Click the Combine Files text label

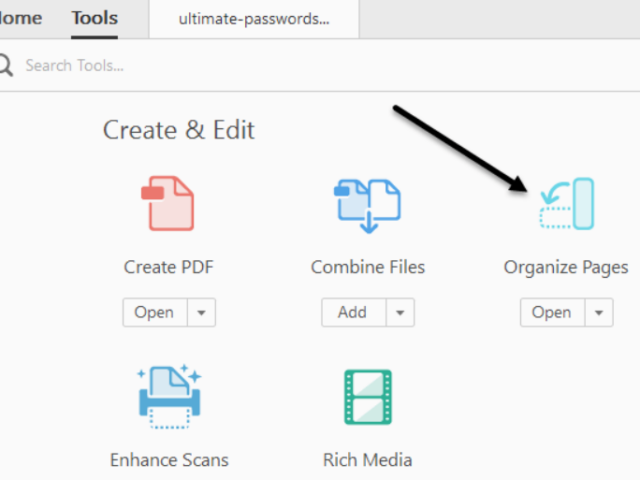pos(367,267)
